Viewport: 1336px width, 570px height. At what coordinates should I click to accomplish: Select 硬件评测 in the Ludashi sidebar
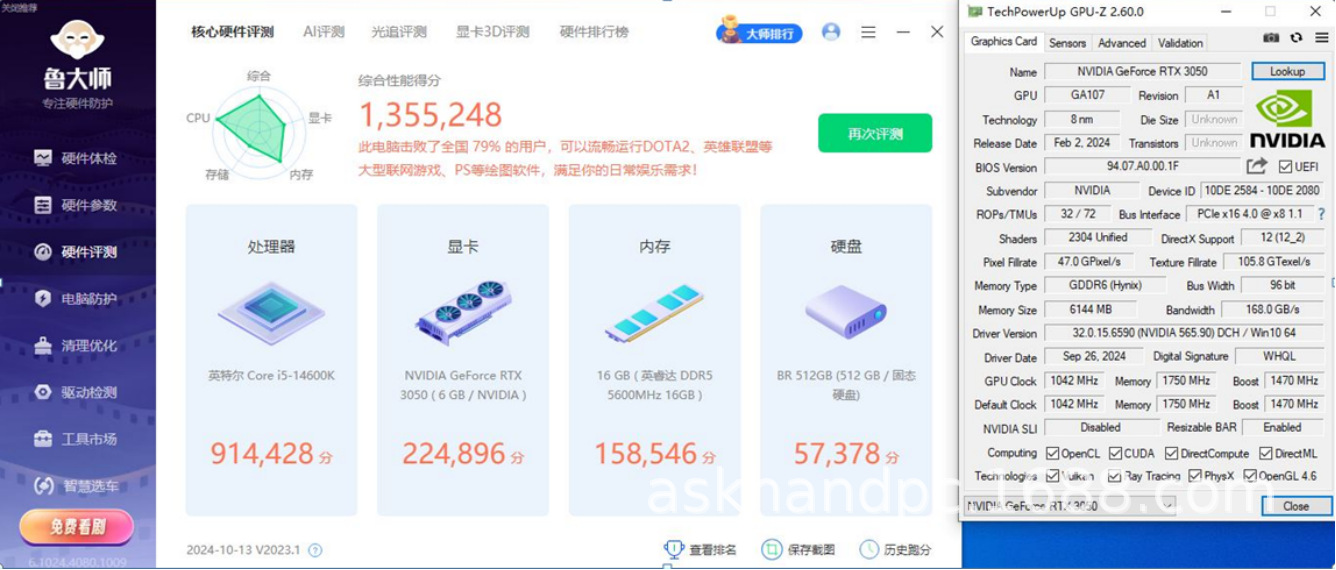[x=77, y=252]
